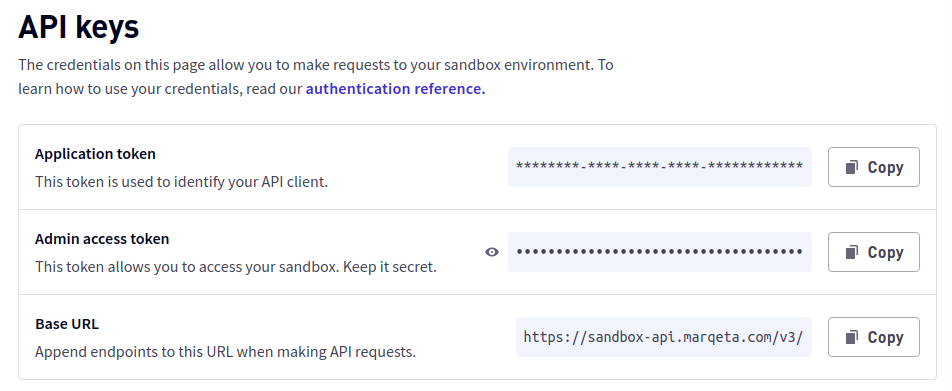The width and height of the screenshot is (952, 391).
Task: Click the API keys page heading
Action: [79, 27]
